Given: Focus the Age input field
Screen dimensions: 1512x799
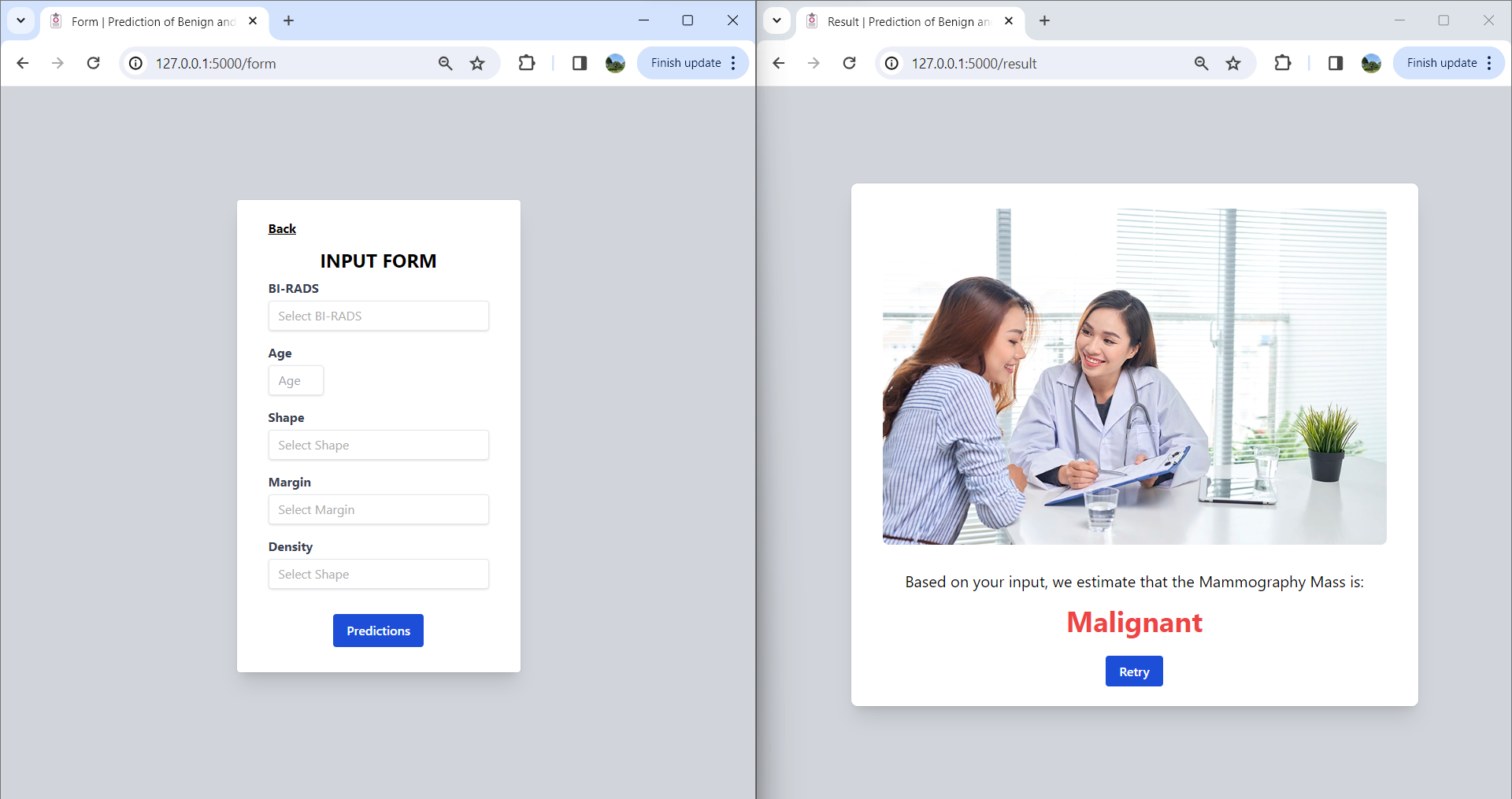Looking at the screenshot, I should point(295,380).
